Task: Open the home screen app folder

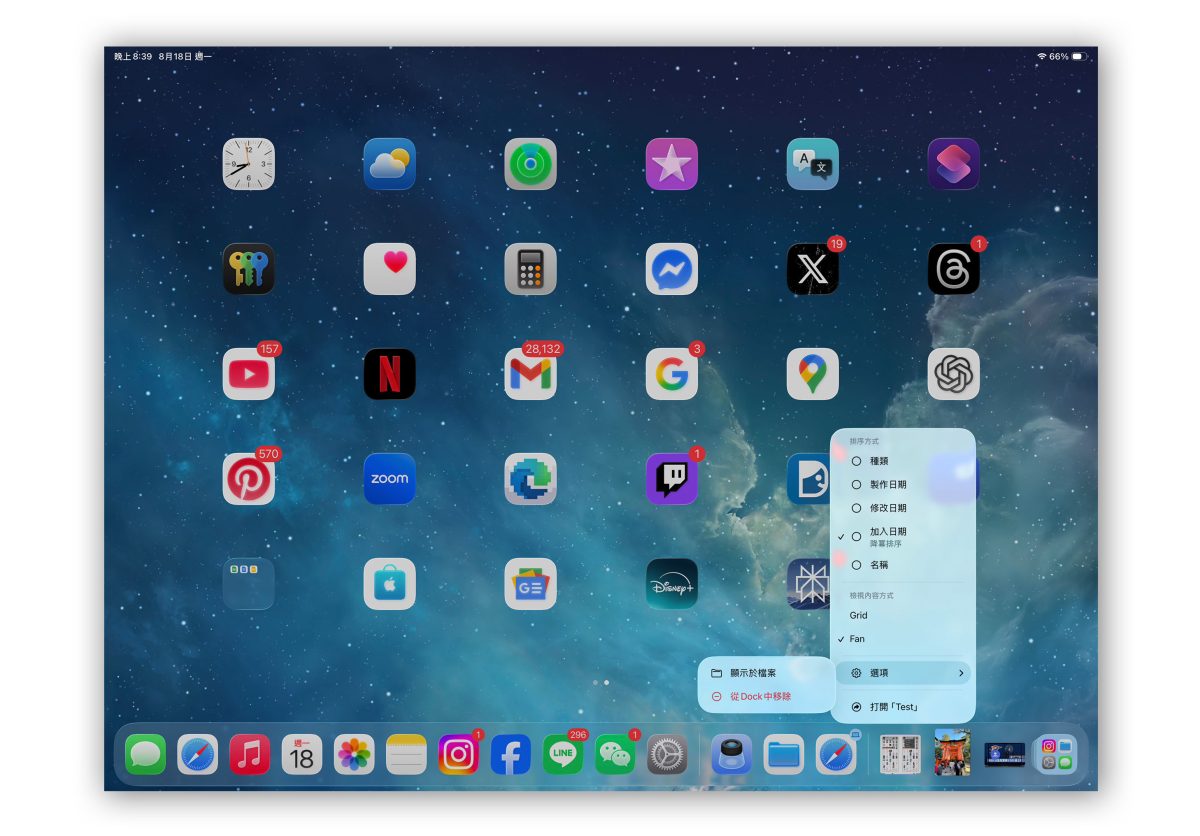Action: (x=248, y=584)
